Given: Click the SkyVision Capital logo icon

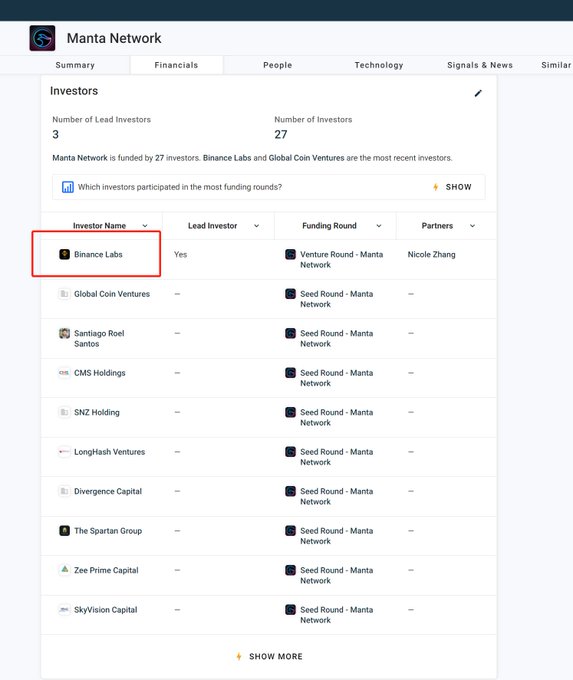Looking at the screenshot, I should [x=64, y=609].
